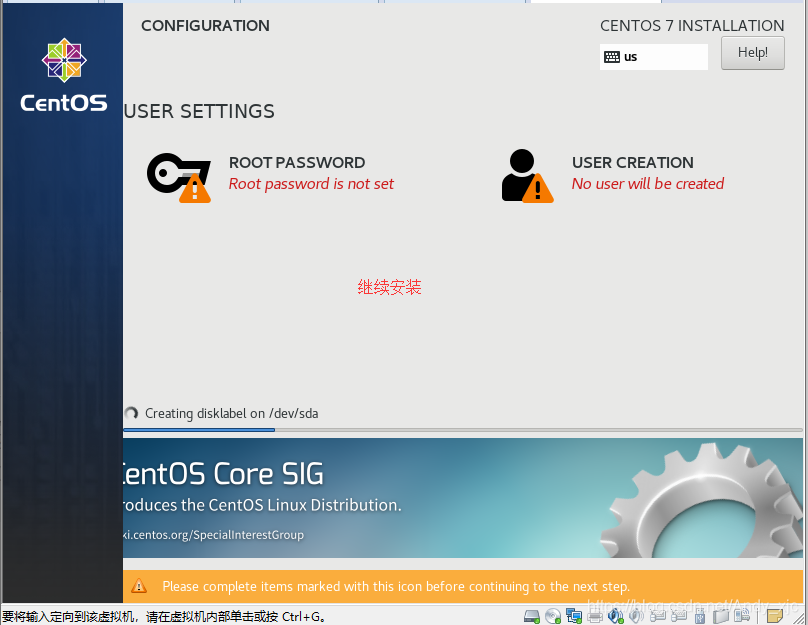This screenshot has width=808, height=625.
Task: Click the orange warning triangle in notification bar
Action: click(139, 586)
